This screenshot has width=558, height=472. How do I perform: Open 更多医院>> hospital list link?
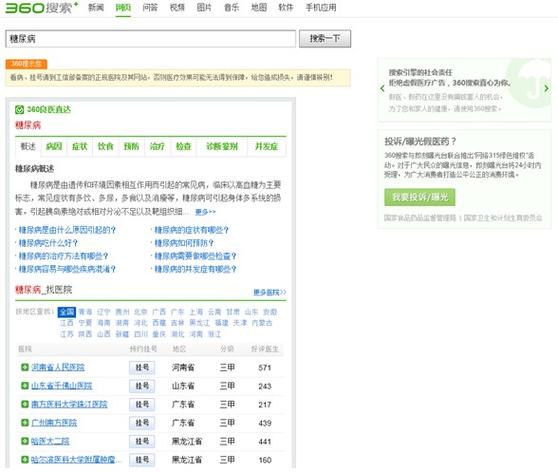pyautogui.click(x=270, y=293)
